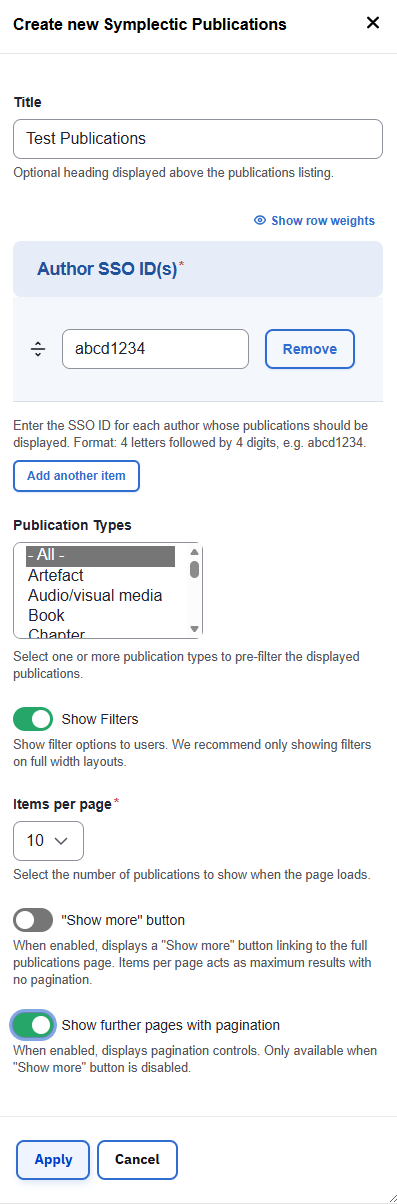Click the Publication Types list scrollbar thumb
The image size is (397, 1204).
pyautogui.click(x=195, y=570)
